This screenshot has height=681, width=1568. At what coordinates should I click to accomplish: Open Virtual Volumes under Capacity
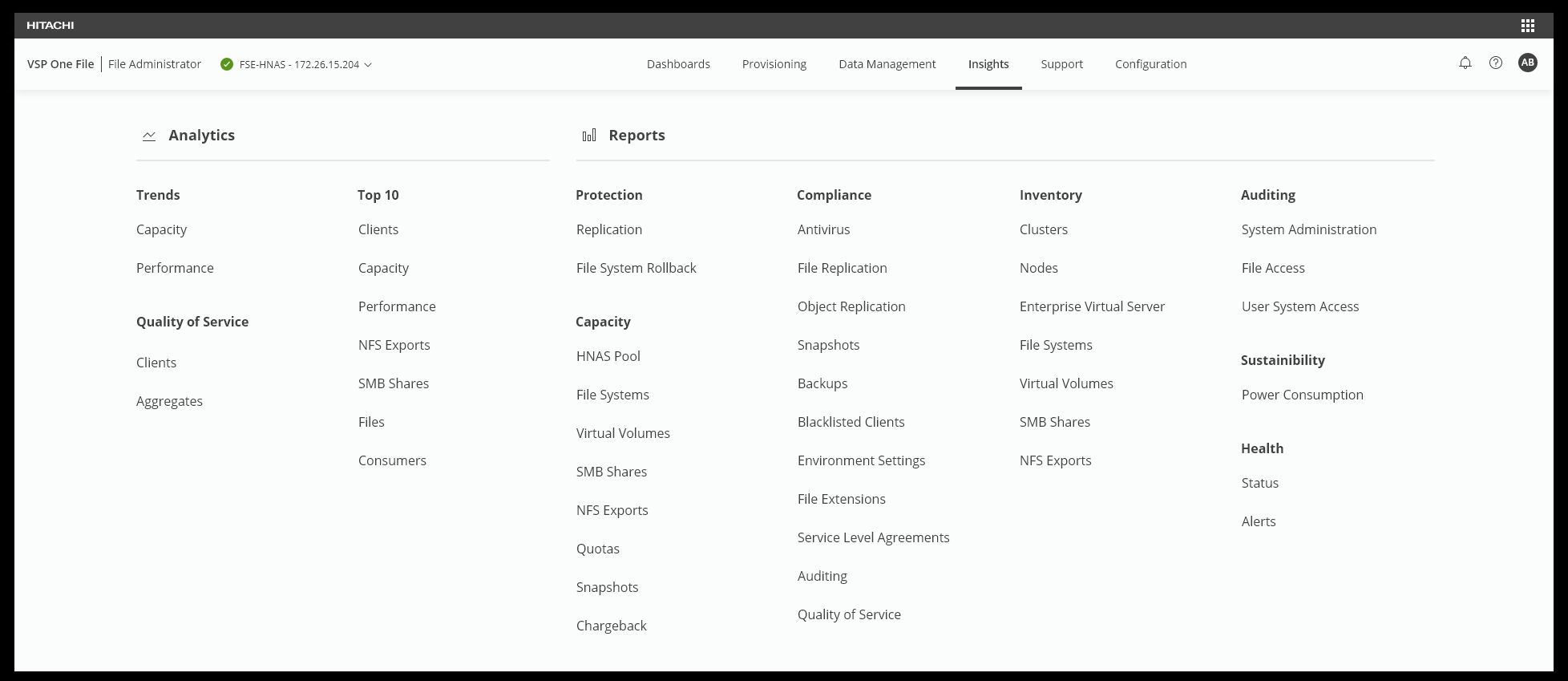(623, 433)
